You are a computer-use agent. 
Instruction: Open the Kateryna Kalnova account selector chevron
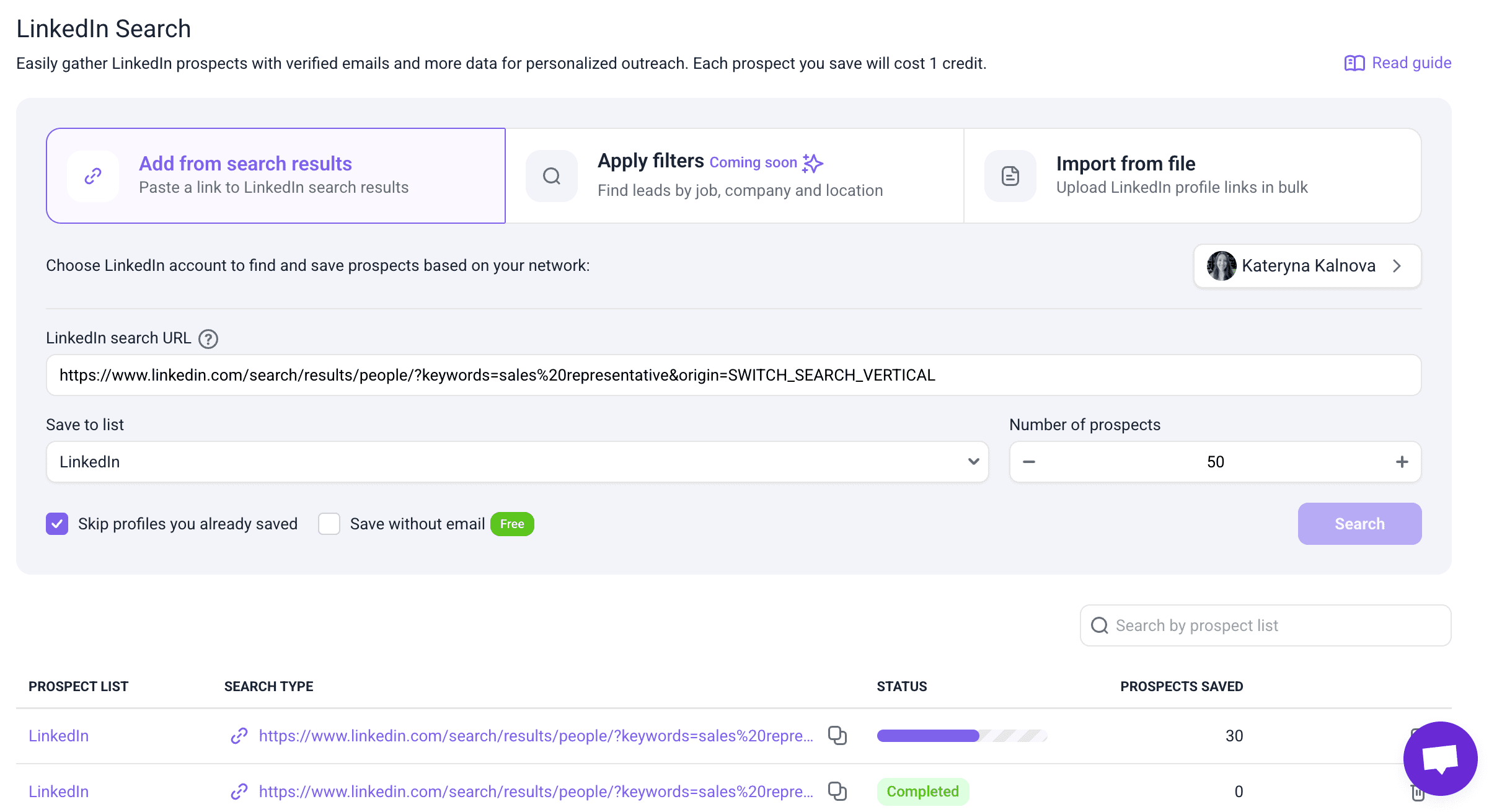1397,266
